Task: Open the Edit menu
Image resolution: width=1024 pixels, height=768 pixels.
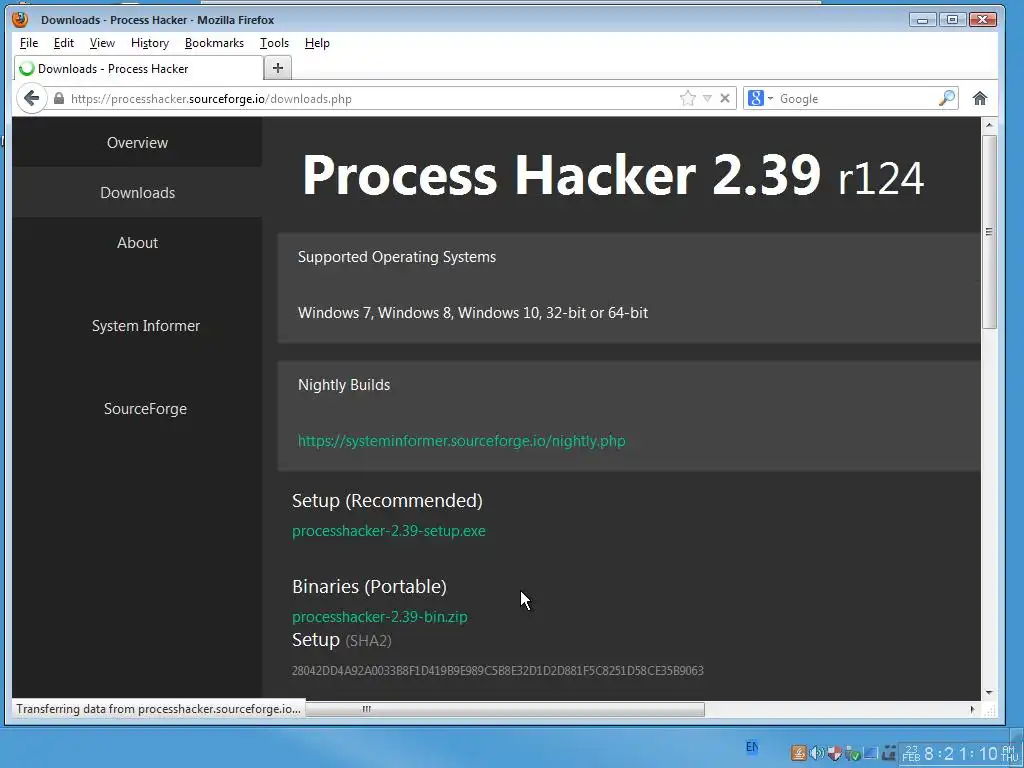Action: tap(63, 43)
